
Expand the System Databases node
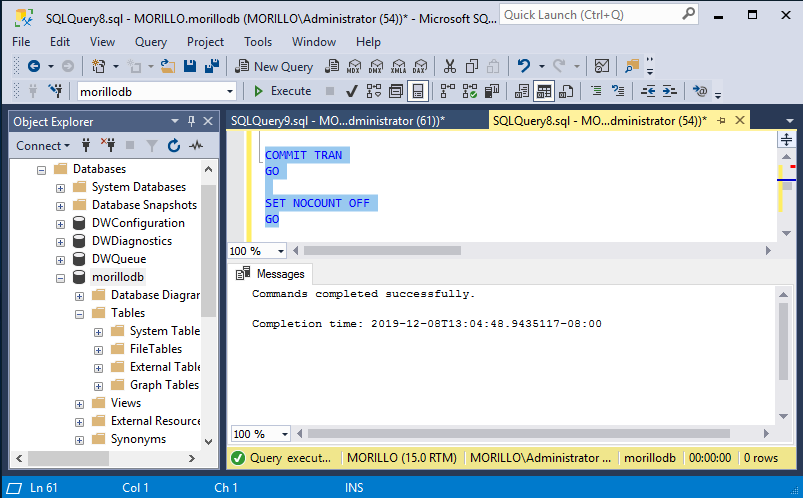click(x=60, y=188)
